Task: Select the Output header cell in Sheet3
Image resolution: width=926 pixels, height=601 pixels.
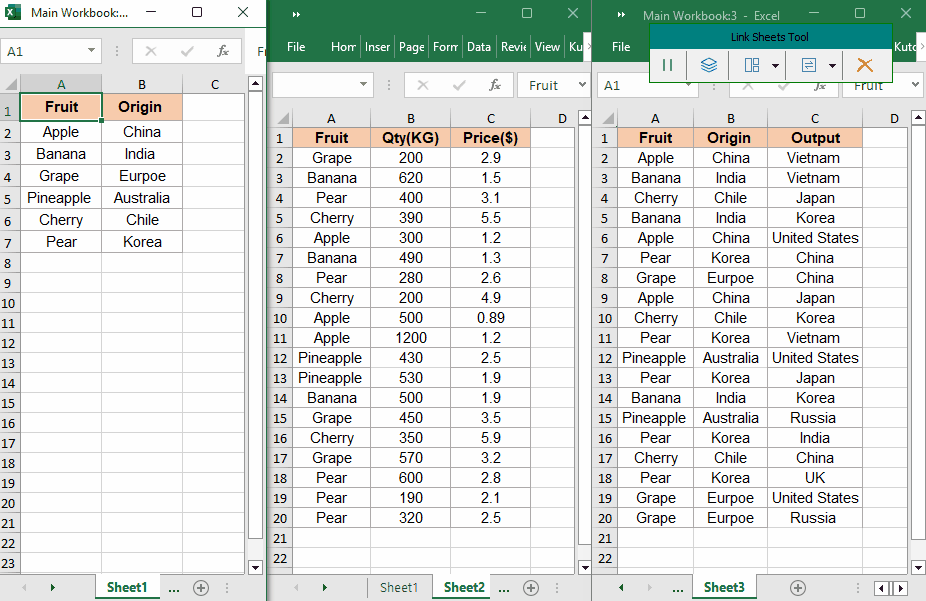Action: (815, 138)
